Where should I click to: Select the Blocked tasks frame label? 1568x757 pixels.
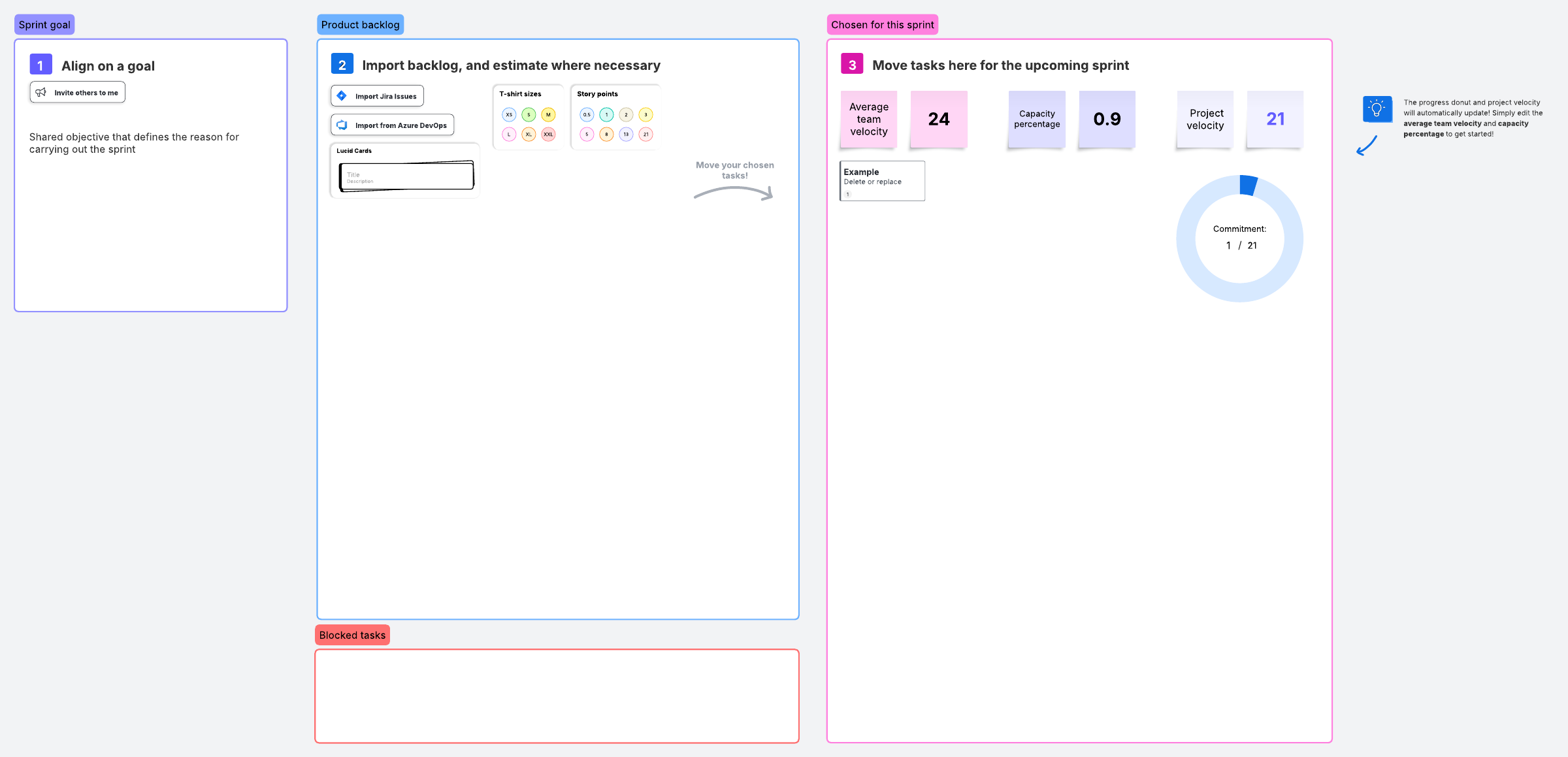point(352,635)
